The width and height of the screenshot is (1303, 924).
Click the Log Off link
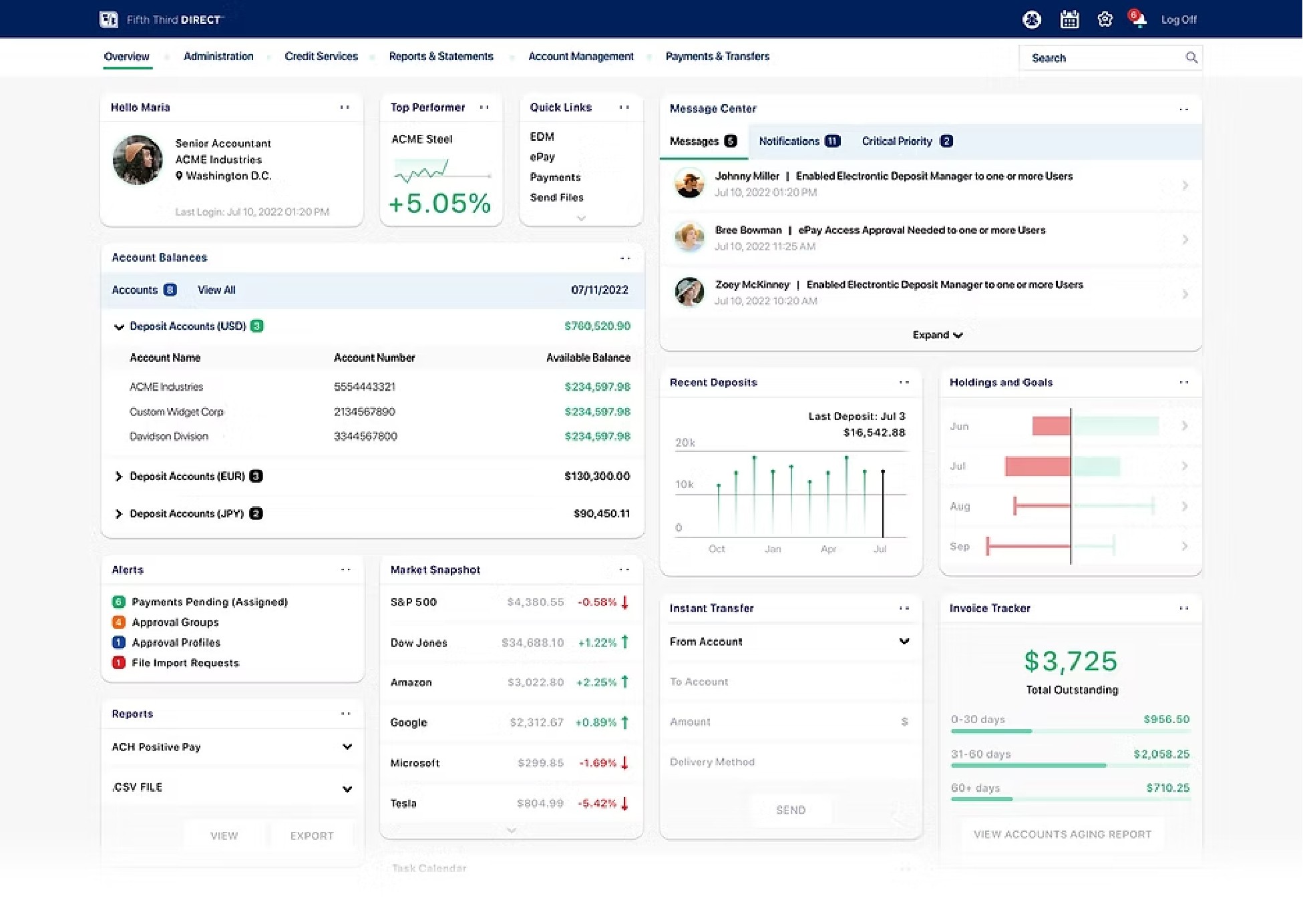1179,20
